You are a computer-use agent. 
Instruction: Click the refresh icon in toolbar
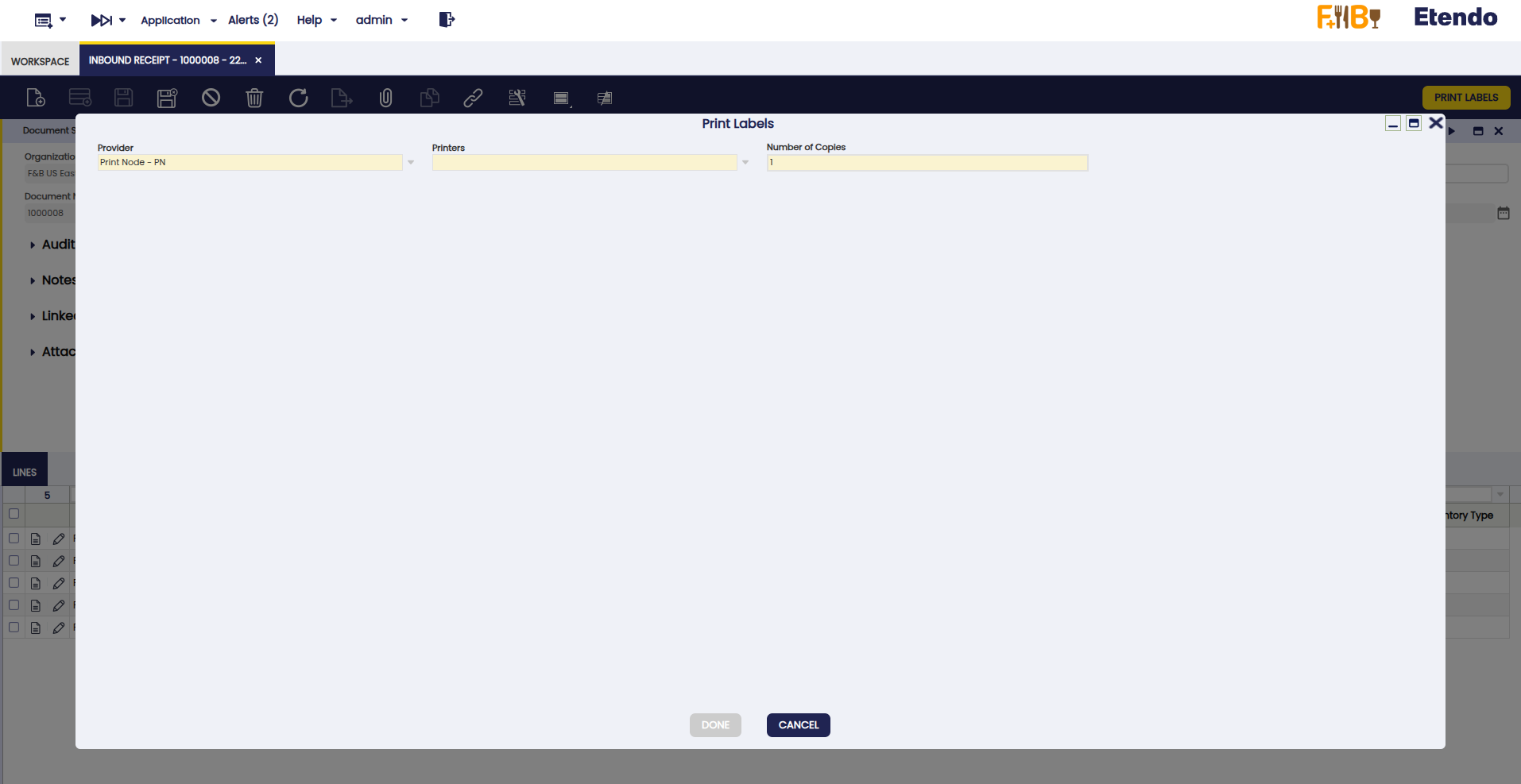(x=298, y=98)
